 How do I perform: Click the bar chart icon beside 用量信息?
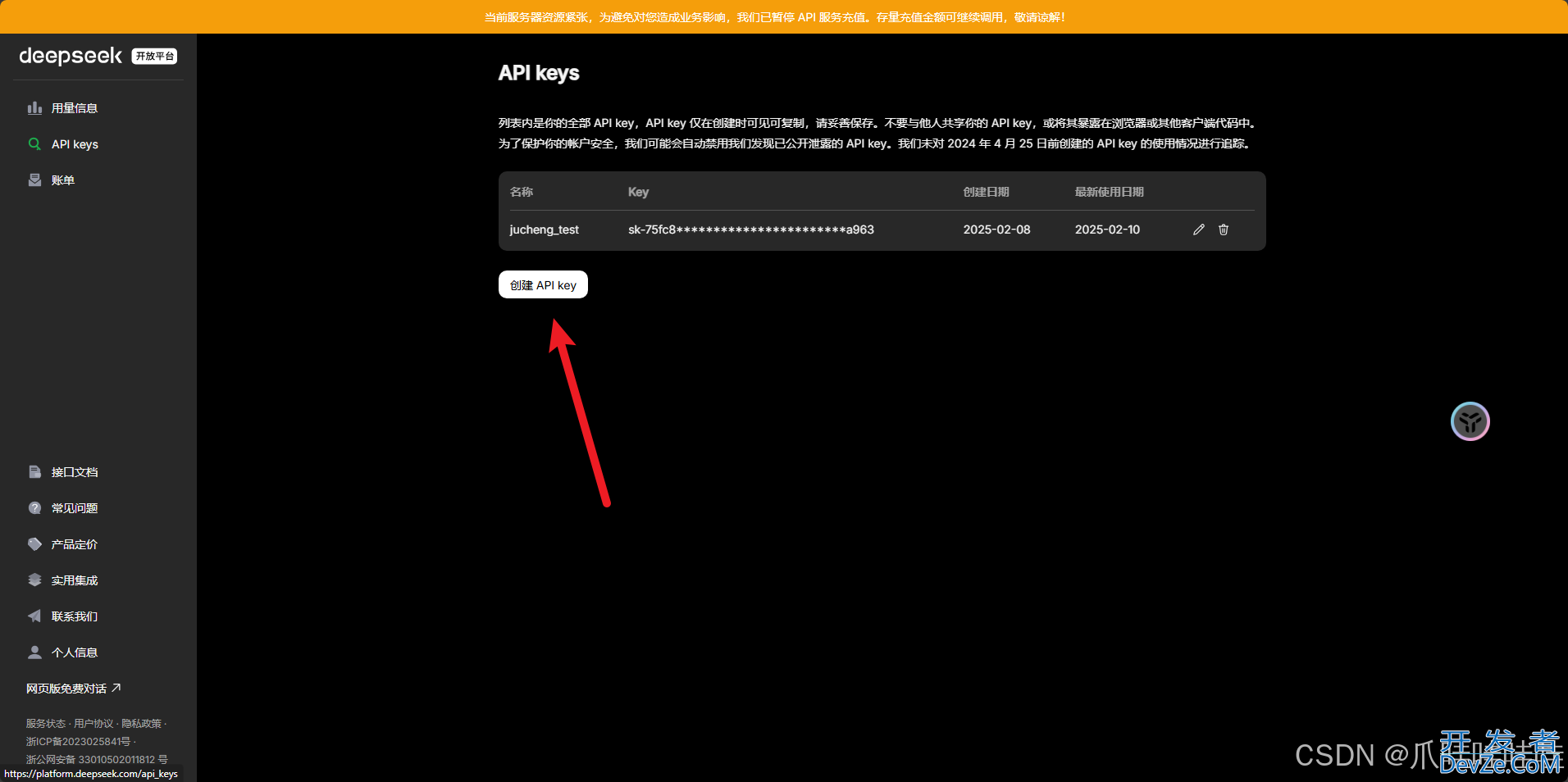pyautogui.click(x=34, y=108)
